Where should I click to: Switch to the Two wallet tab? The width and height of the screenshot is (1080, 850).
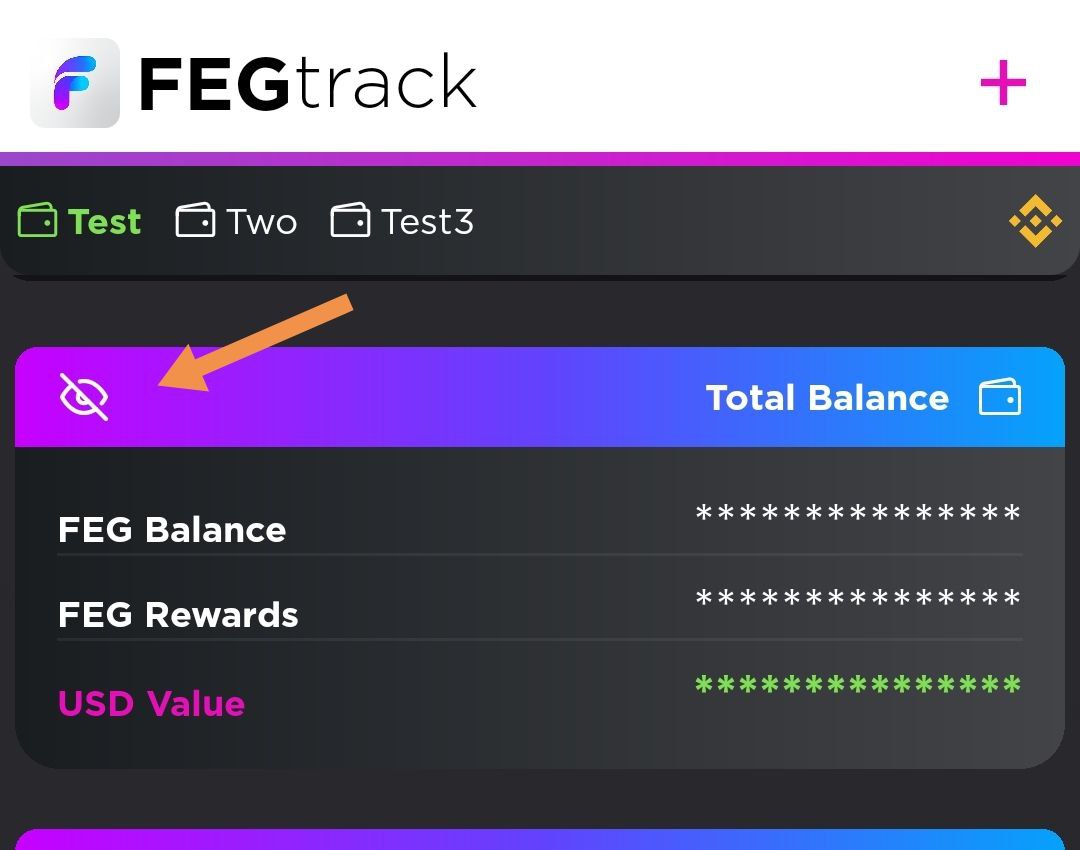tap(261, 221)
